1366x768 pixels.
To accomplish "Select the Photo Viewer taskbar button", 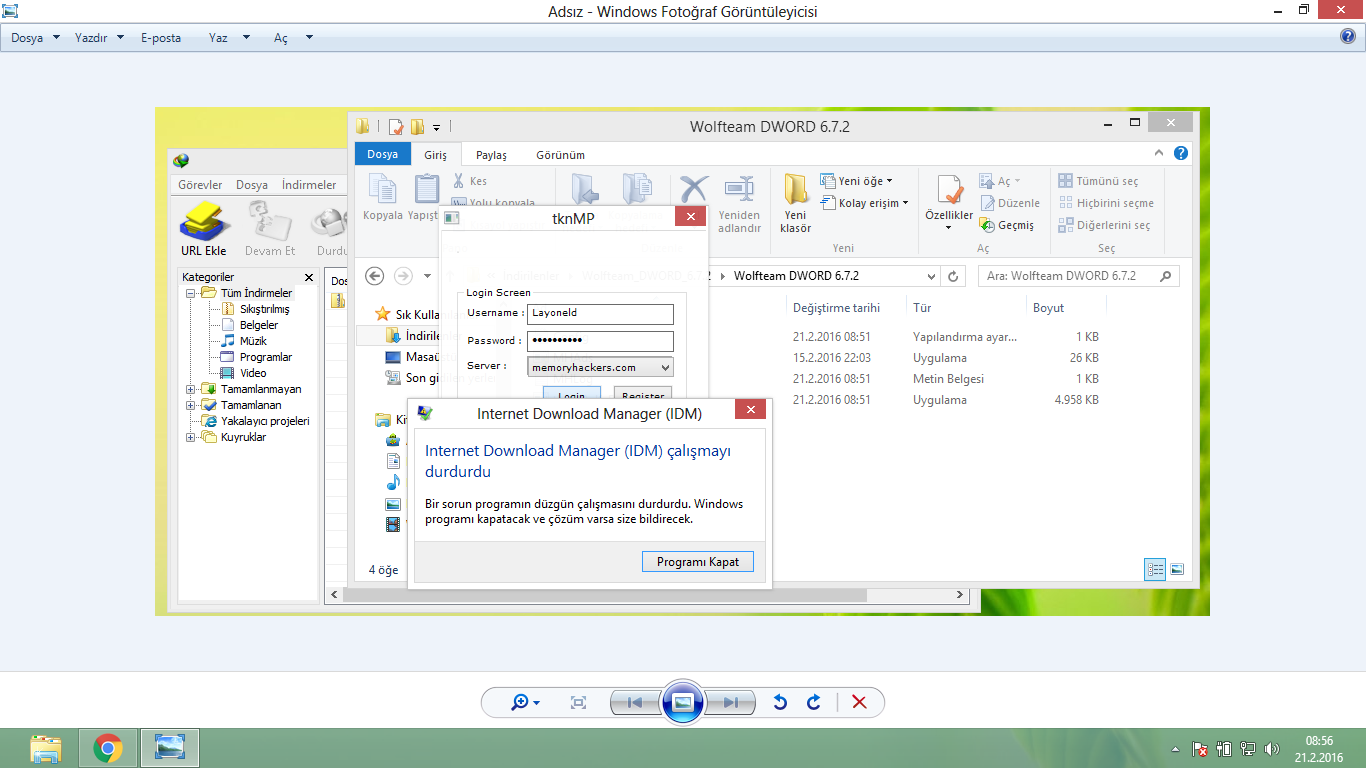I will [170, 748].
